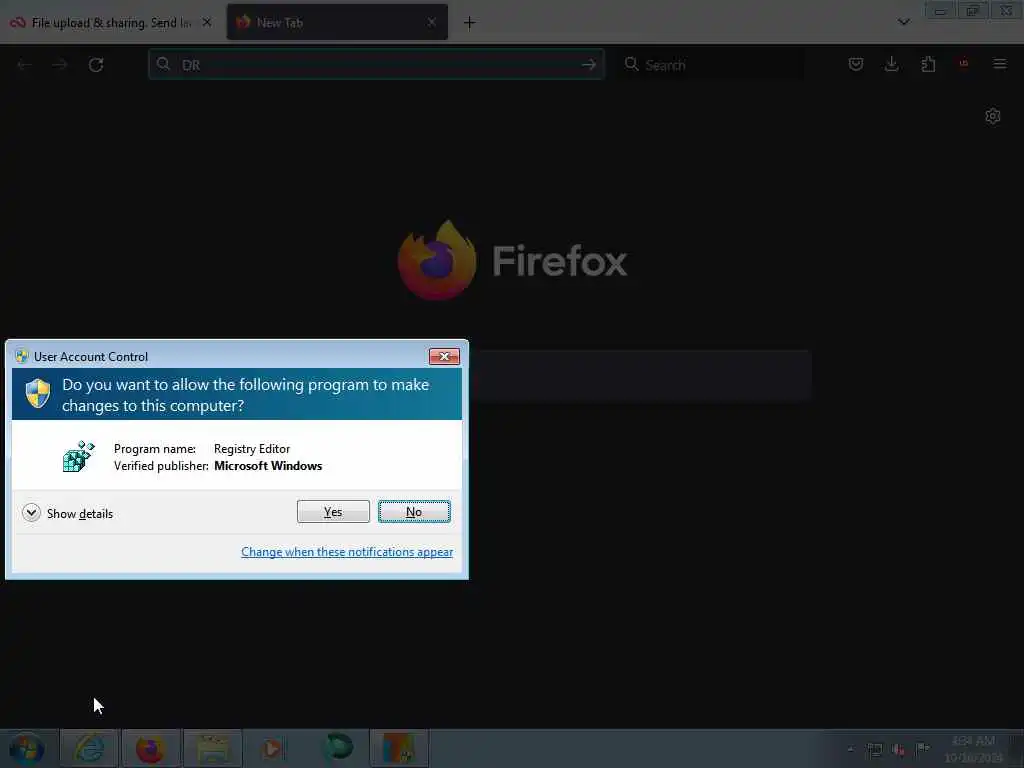
Task: Expand Show details in UAC dialog
Action: pos(67,513)
